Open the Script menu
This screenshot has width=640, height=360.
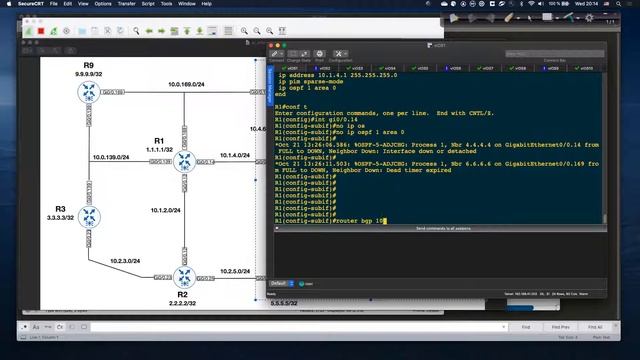148,4
